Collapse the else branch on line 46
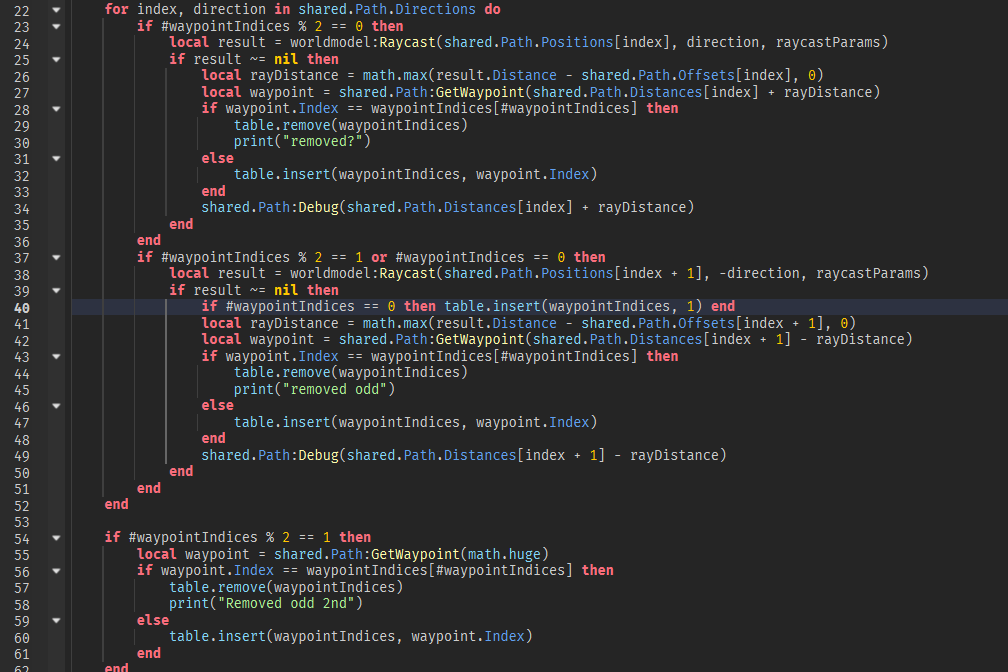The width and height of the screenshot is (1008, 672). [x=55, y=406]
